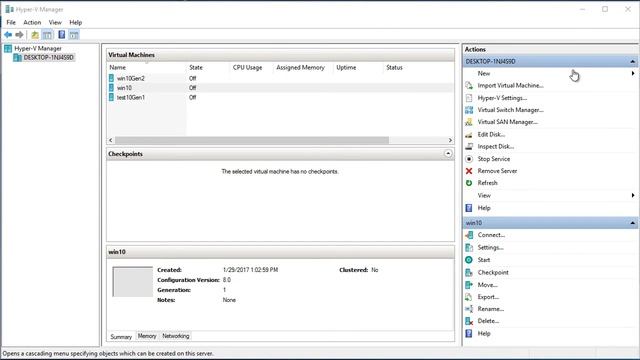This screenshot has width=640, height=360.
Task: Open the Action menu
Action: click(32, 22)
